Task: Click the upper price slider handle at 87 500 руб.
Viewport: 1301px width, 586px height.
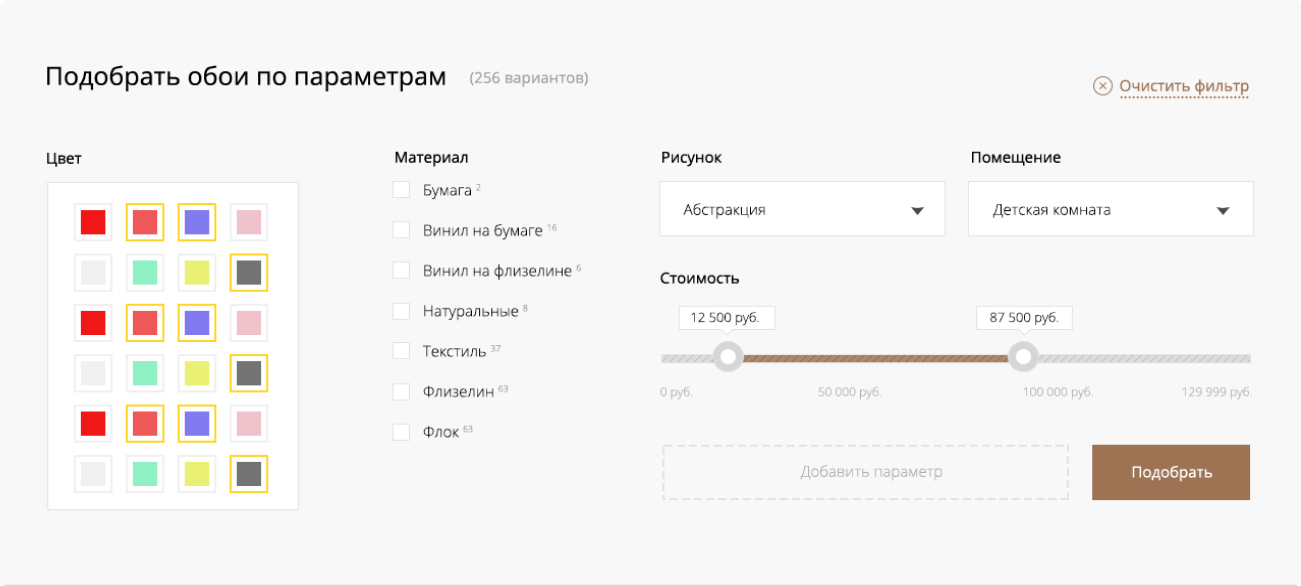Action: (1022, 357)
